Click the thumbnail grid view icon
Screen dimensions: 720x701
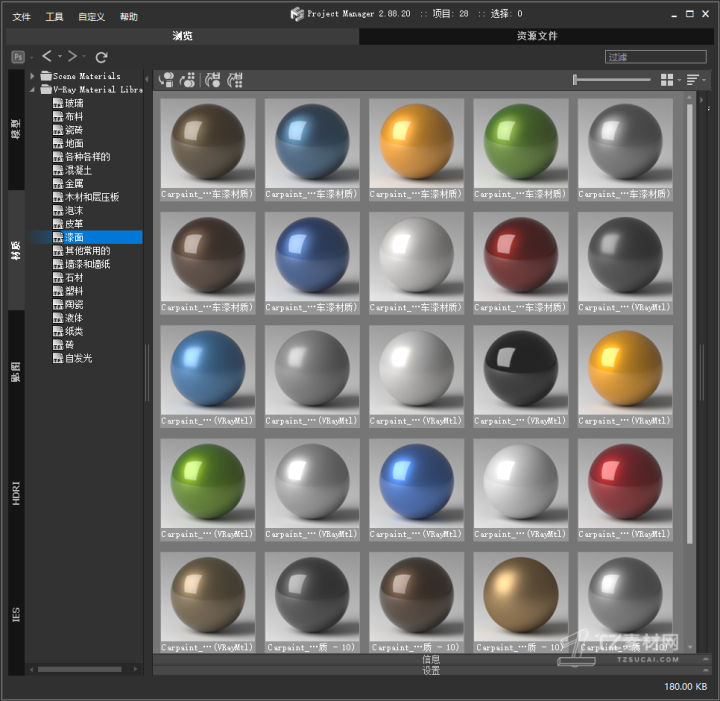667,80
